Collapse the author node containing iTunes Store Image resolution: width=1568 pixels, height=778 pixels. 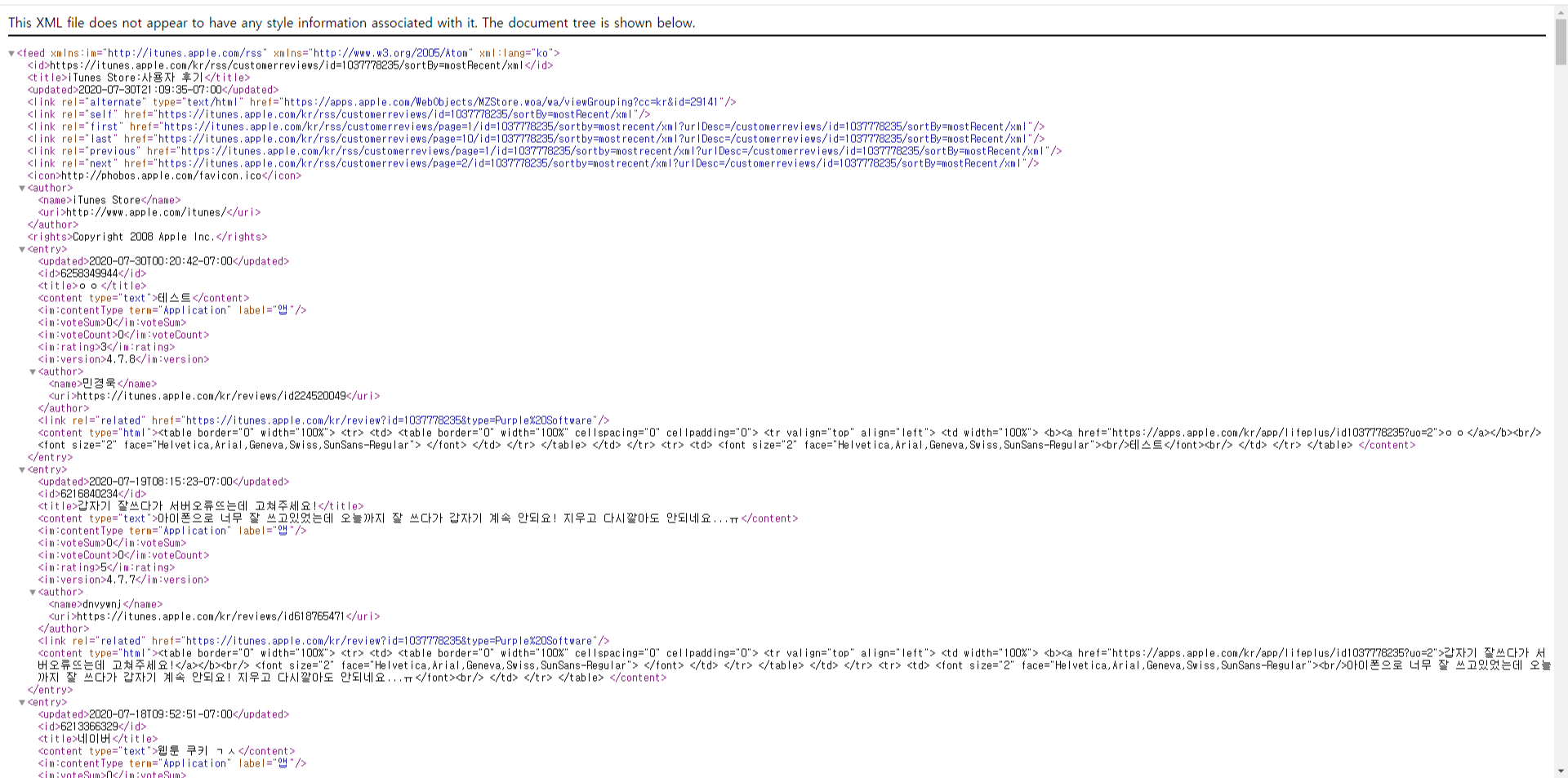tap(22, 189)
